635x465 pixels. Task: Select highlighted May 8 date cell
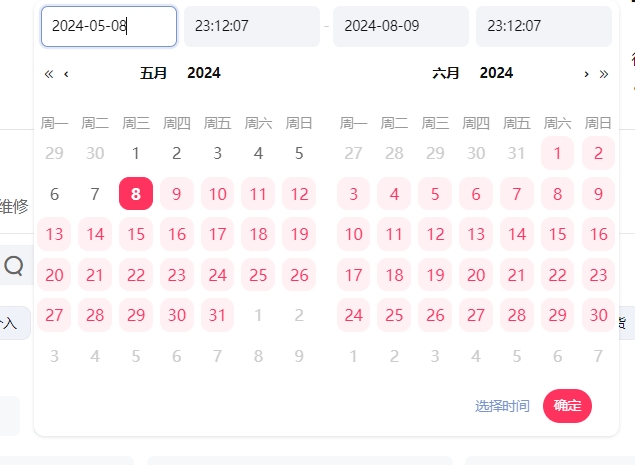click(136, 194)
